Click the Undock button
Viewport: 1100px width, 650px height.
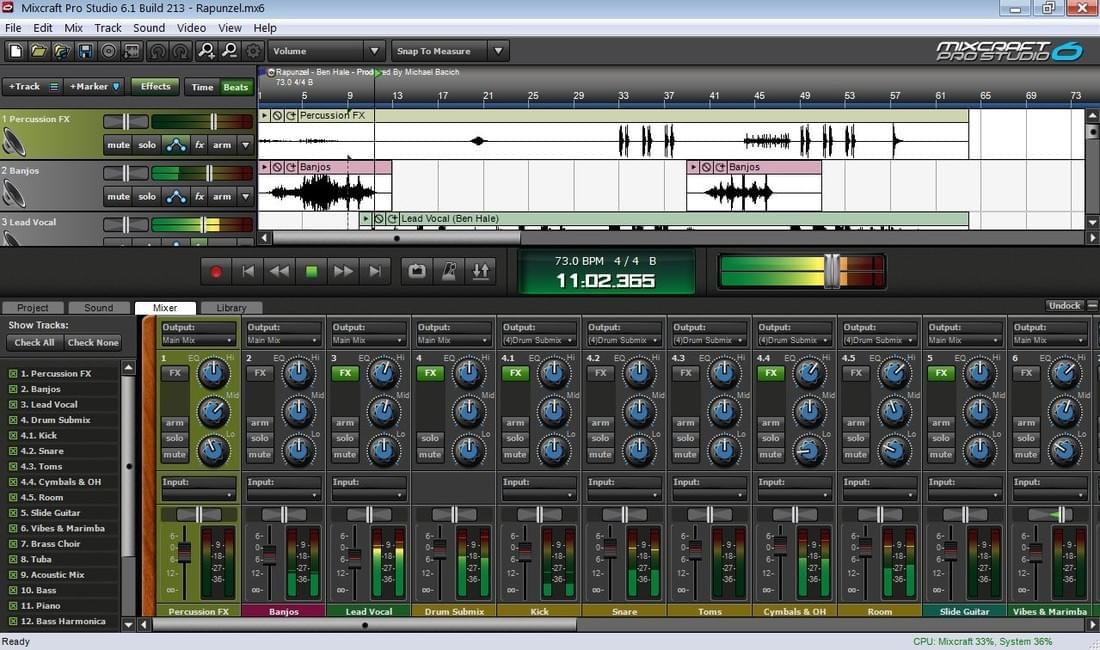[x=1064, y=306]
